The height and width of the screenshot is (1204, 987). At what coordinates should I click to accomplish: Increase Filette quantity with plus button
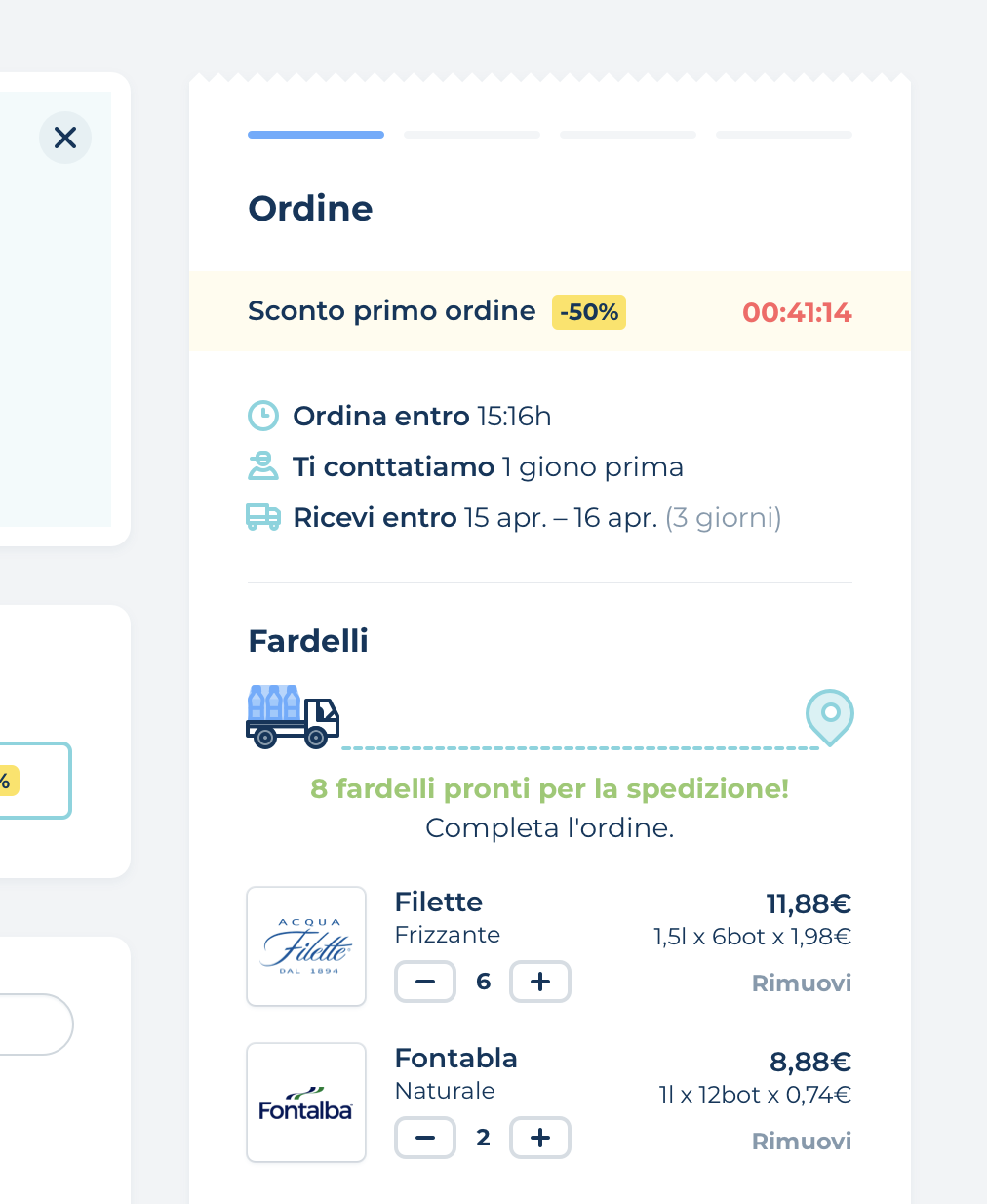[x=540, y=982]
